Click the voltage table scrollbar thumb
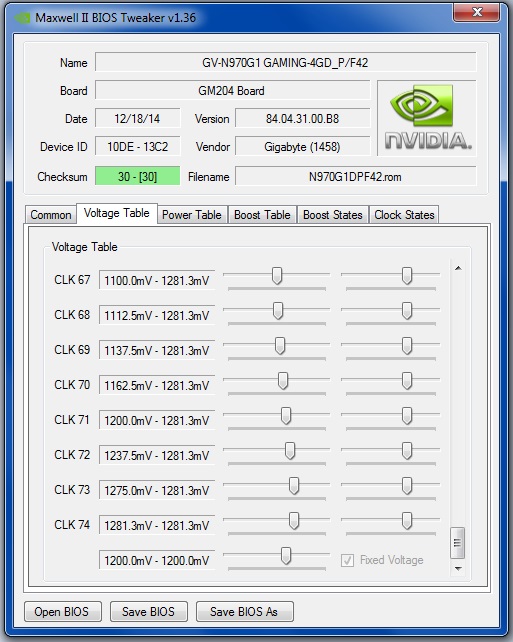 [x=457, y=543]
